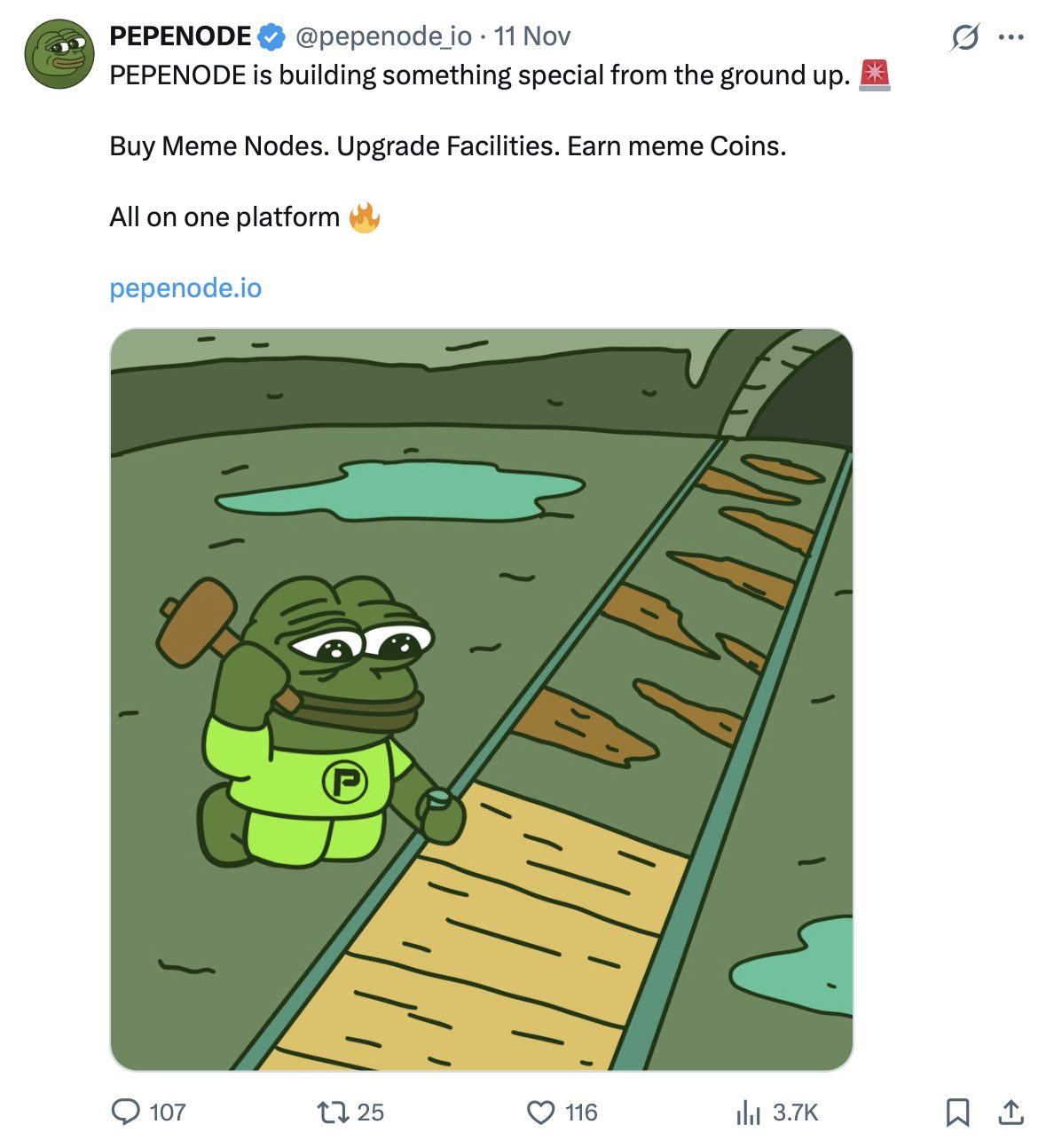Visit the pepenode.io link
Screen dimensions: 1054x1148
point(185,287)
